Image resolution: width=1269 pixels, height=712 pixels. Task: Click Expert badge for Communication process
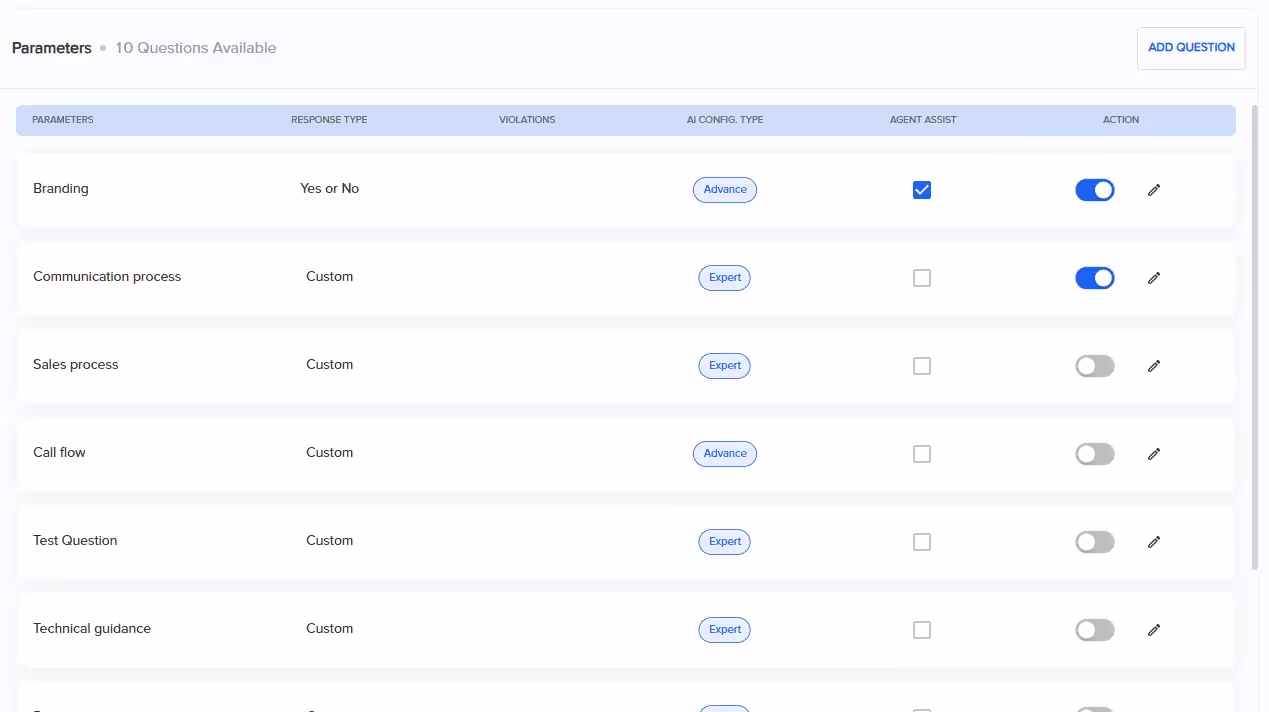725,278
